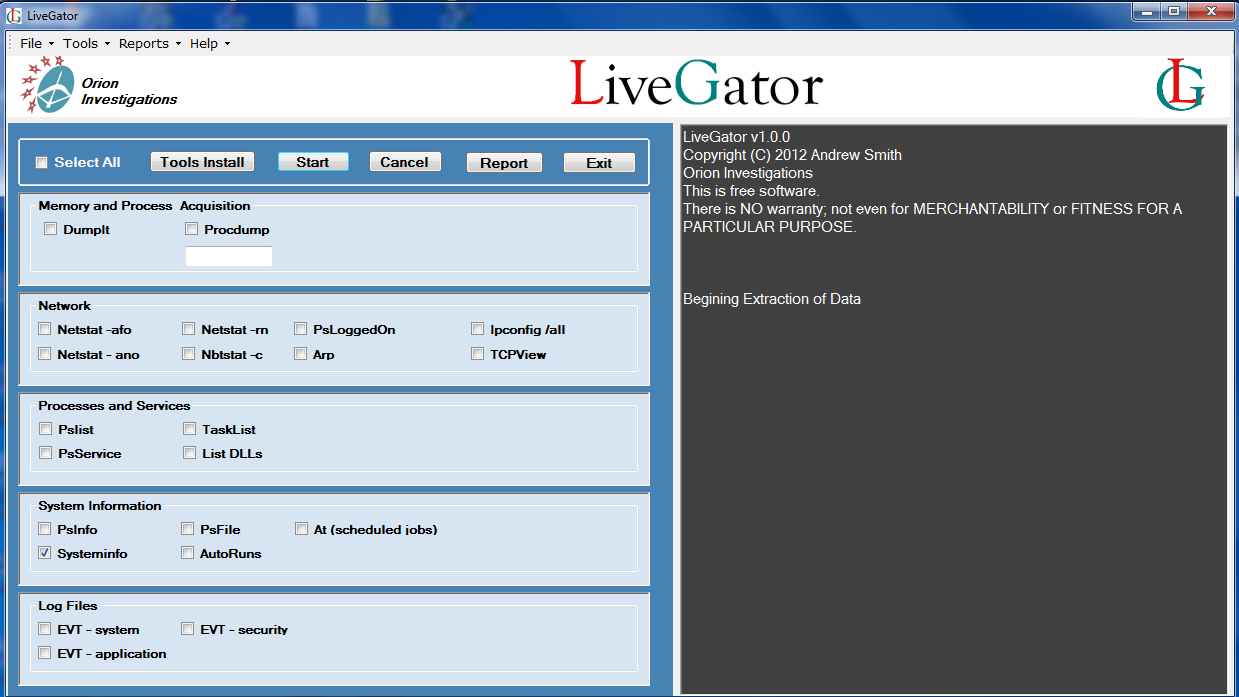1239x697 pixels.
Task: Tick the PsService checkbox
Action: pyautogui.click(x=45, y=453)
